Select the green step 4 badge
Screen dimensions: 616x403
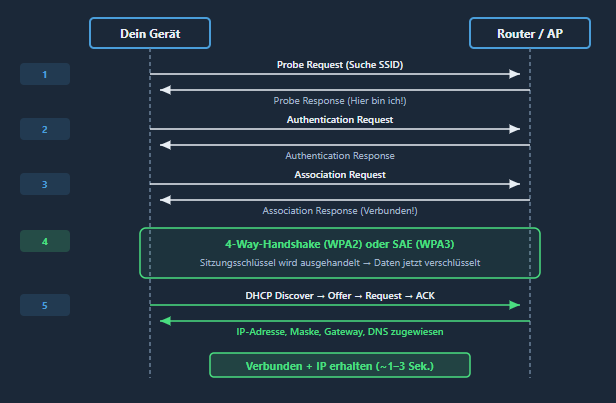pyautogui.click(x=45, y=241)
